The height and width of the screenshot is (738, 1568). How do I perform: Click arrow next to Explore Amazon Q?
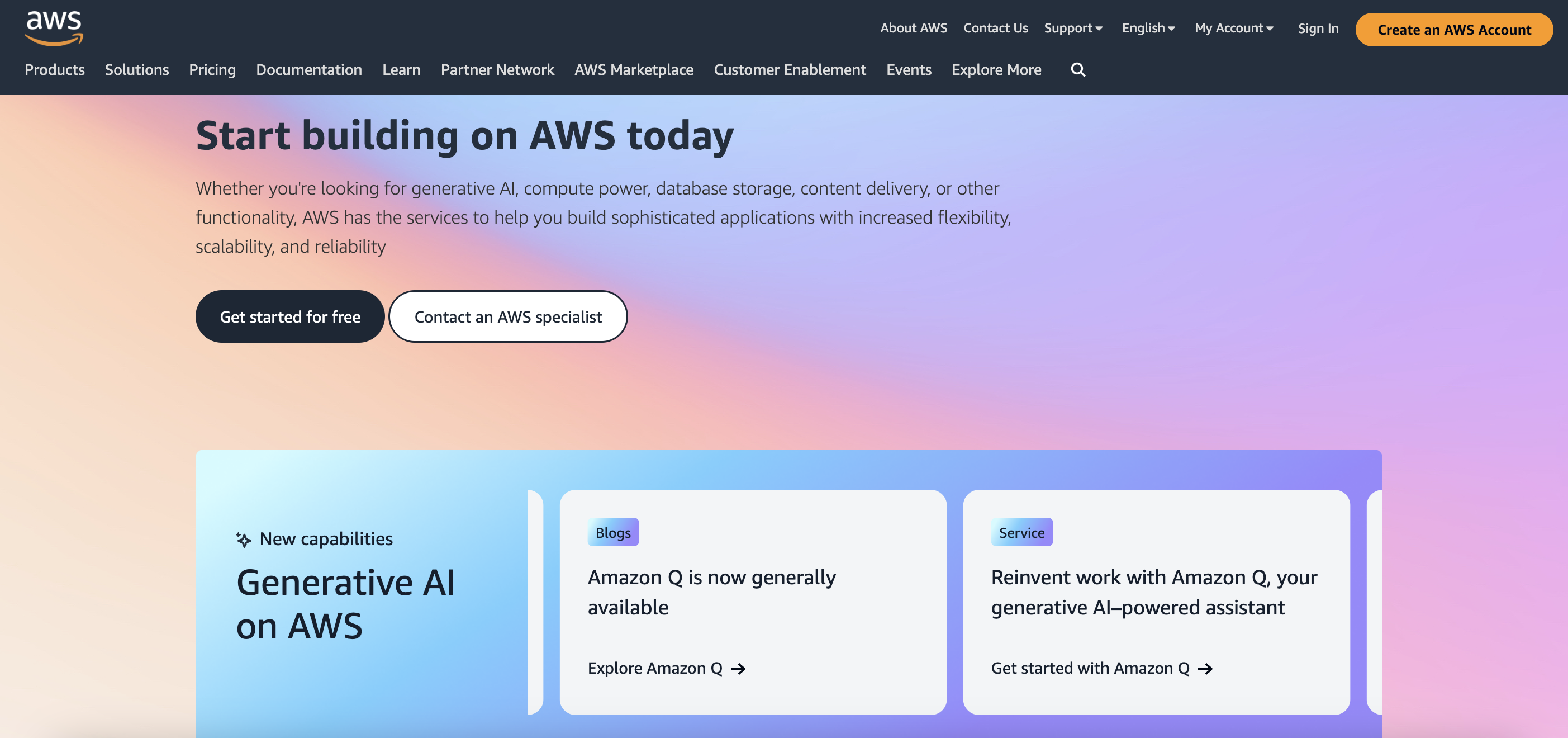tap(738, 669)
